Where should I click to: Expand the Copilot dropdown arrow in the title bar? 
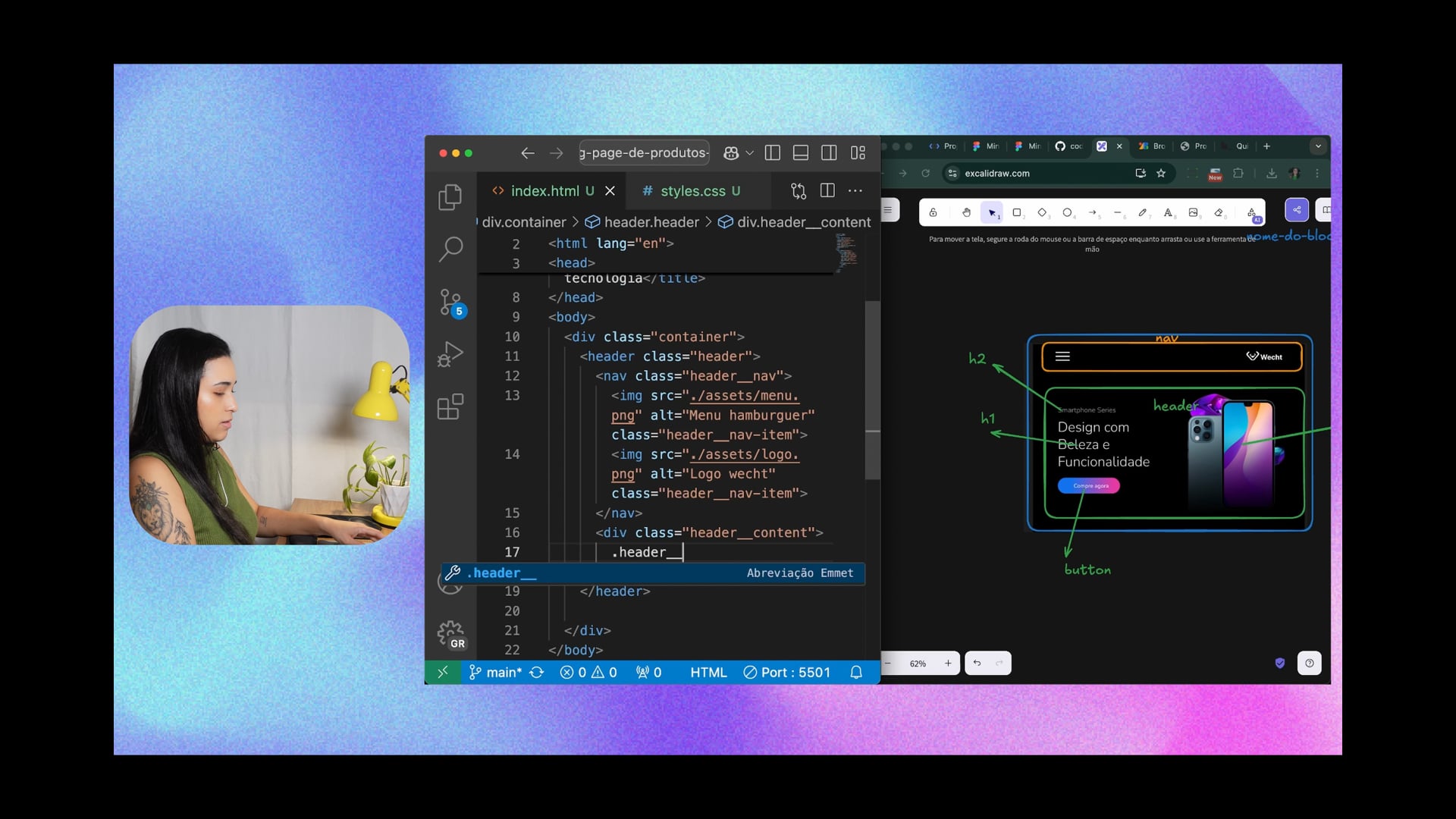(x=750, y=152)
